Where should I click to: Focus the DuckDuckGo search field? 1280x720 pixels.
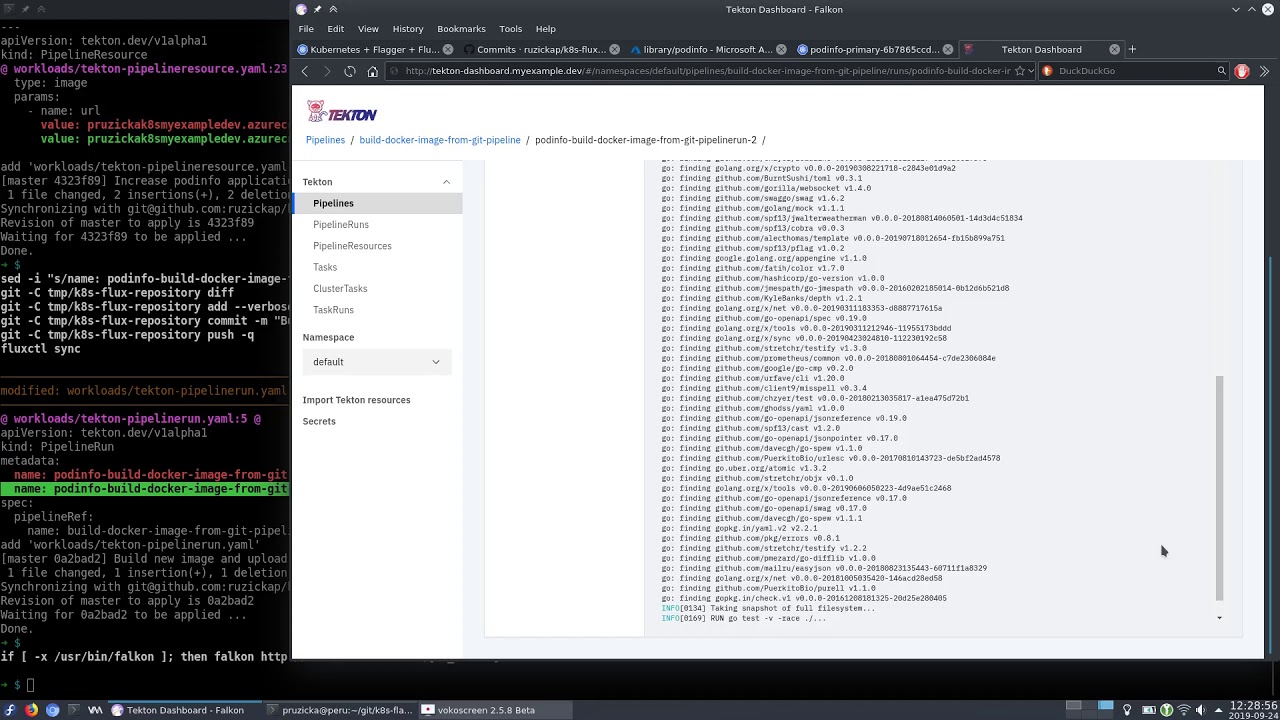click(1135, 71)
